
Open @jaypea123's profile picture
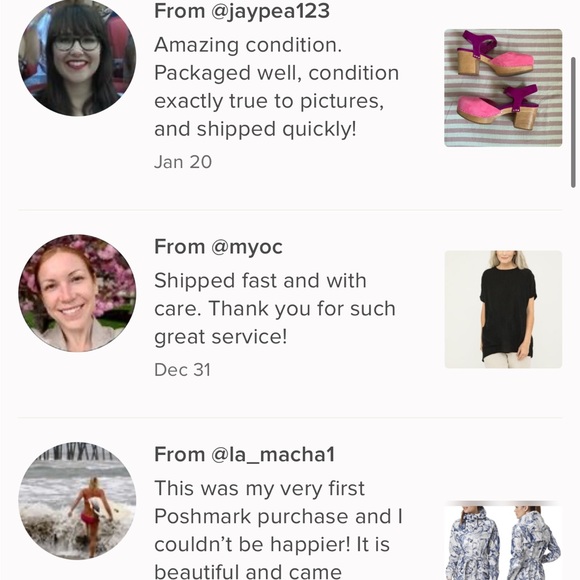click(77, 58)
